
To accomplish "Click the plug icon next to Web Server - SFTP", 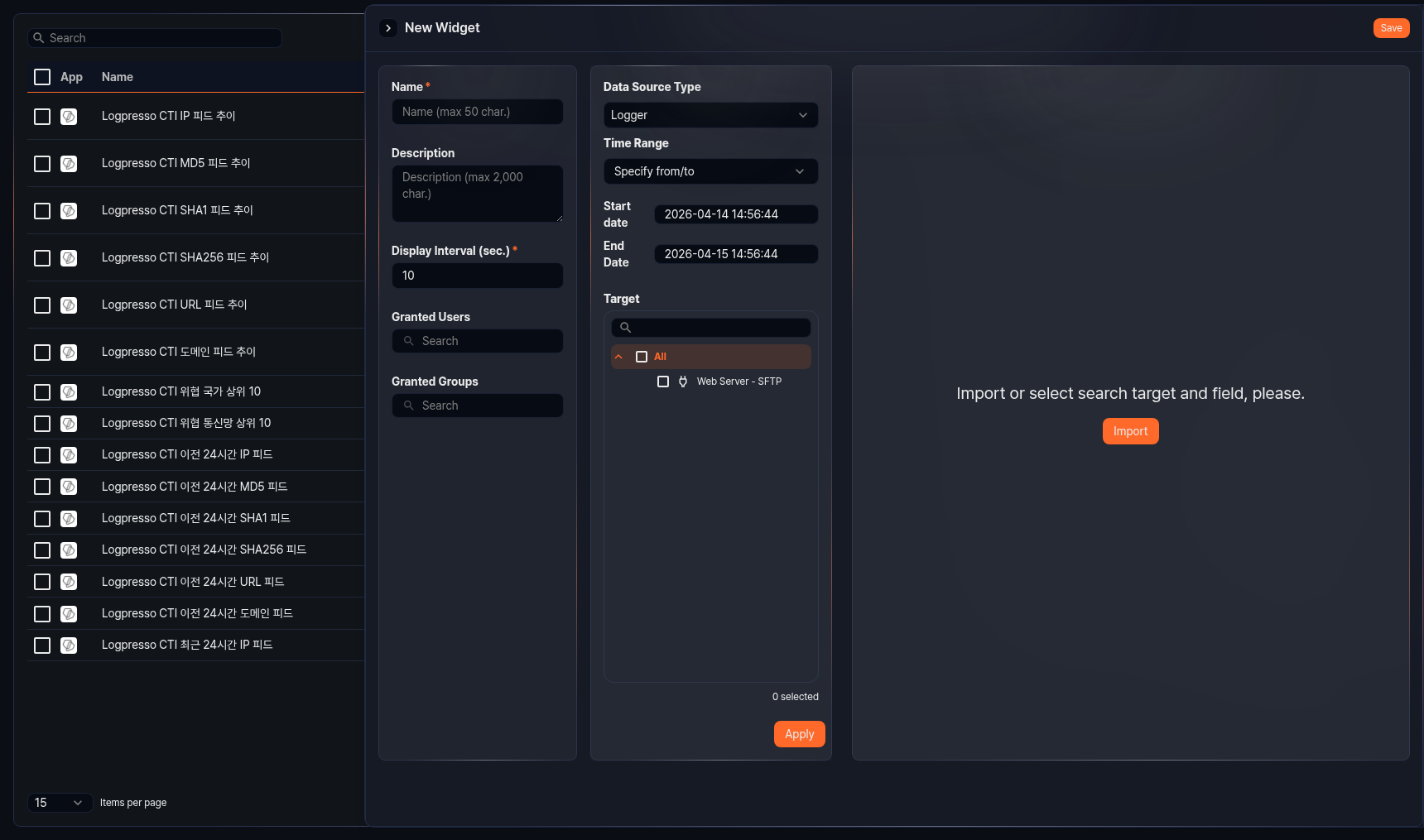I will click(x=682, y=382).
